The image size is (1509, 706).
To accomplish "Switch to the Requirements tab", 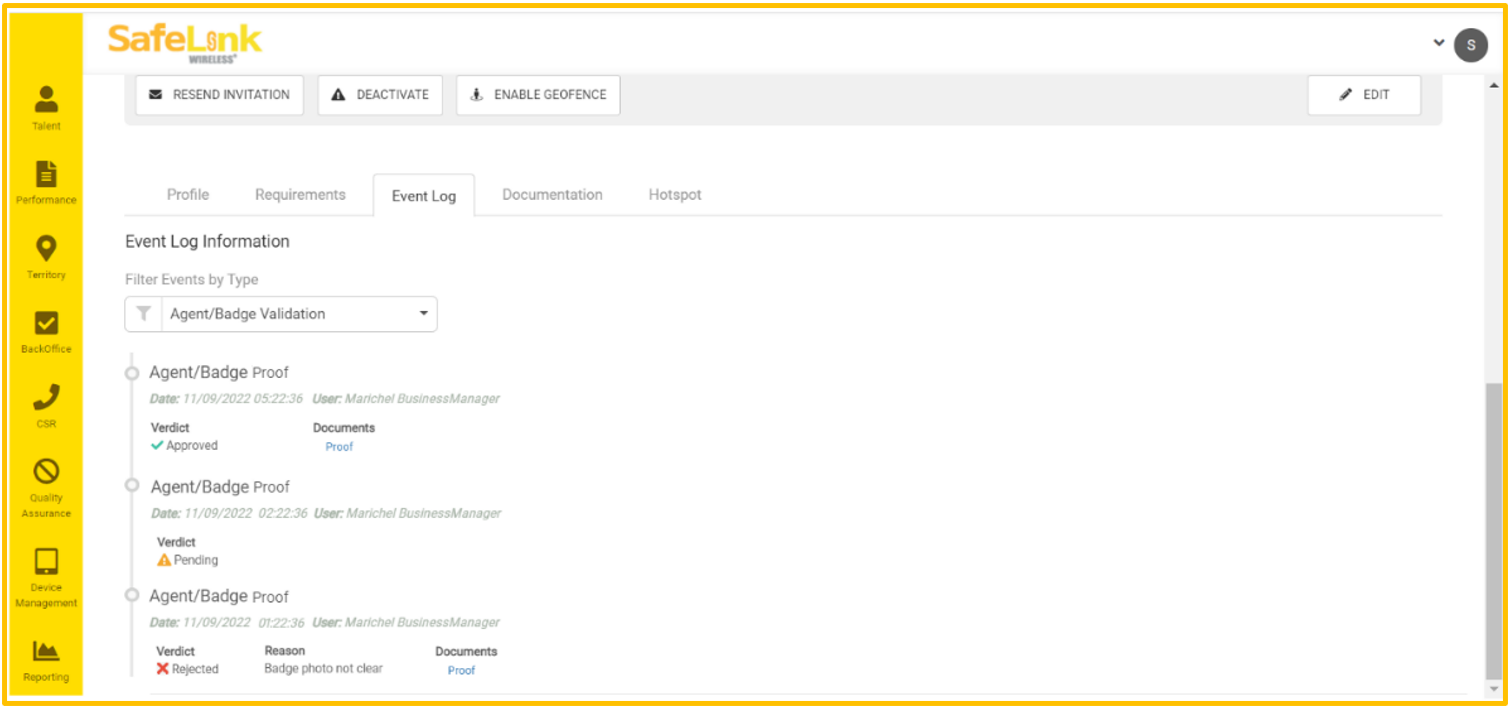I will pyautogui.click(x=300, y=195).
